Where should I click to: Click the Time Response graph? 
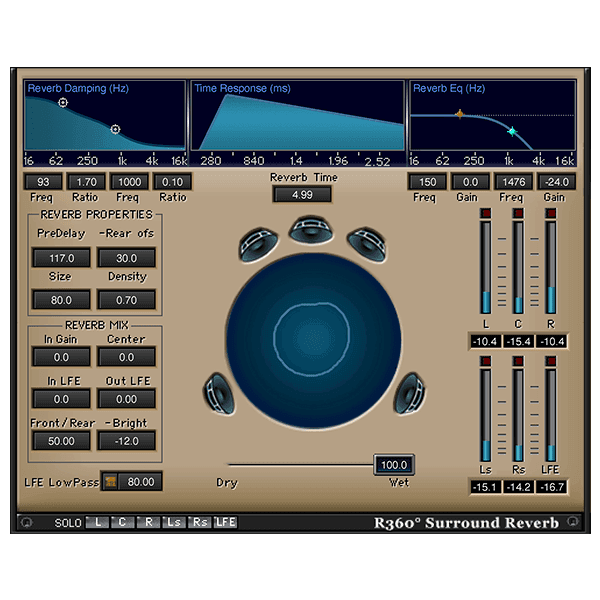(x=297, y=116)
